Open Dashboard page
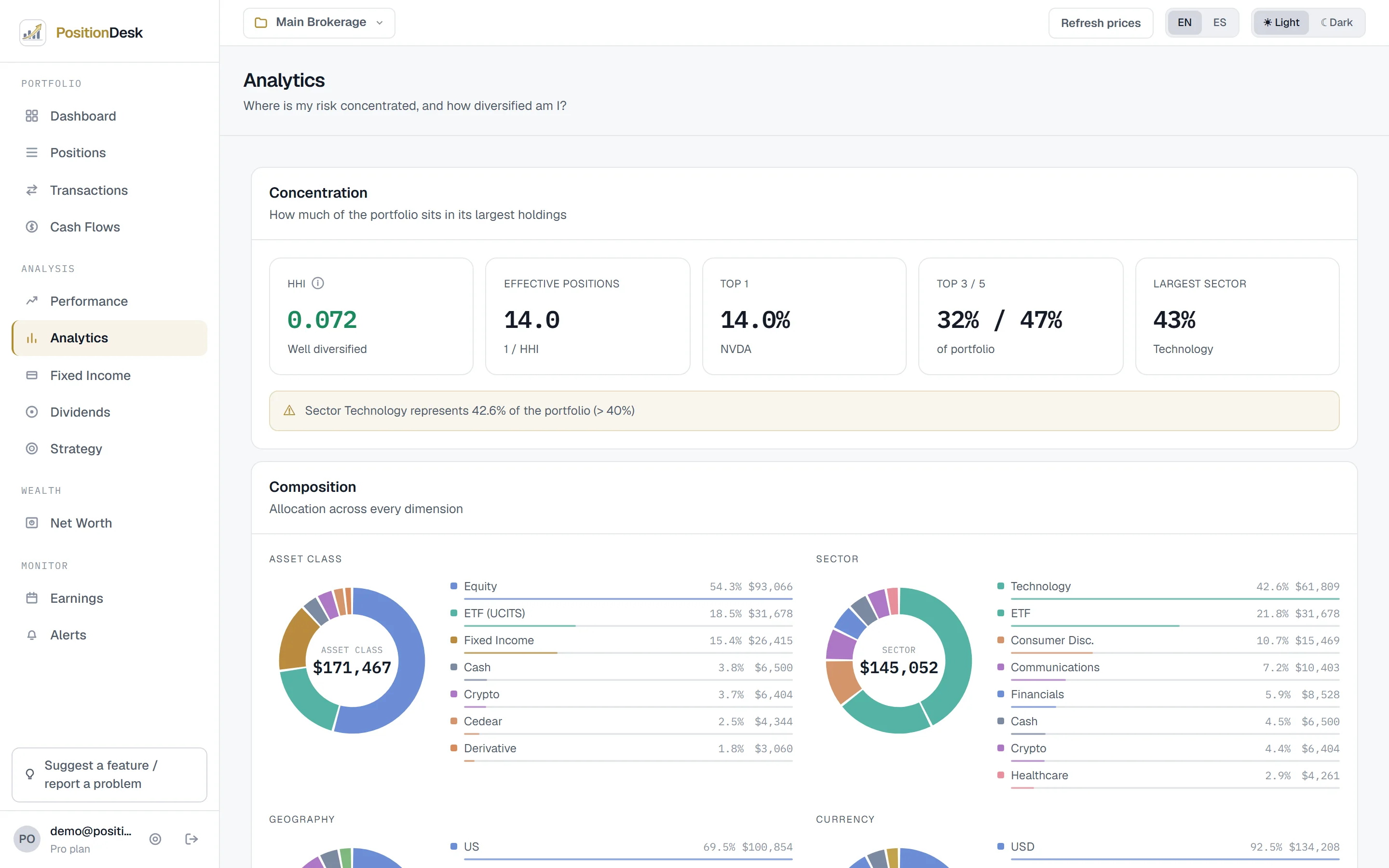Viewport: 1389px width, 868px height. (109, 116)
